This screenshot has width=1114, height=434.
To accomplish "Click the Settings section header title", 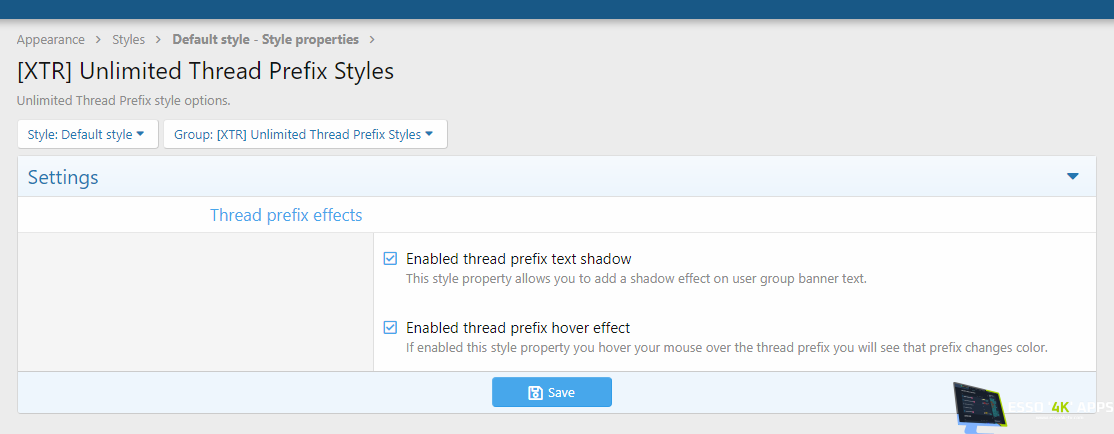I will pos(63,178).
